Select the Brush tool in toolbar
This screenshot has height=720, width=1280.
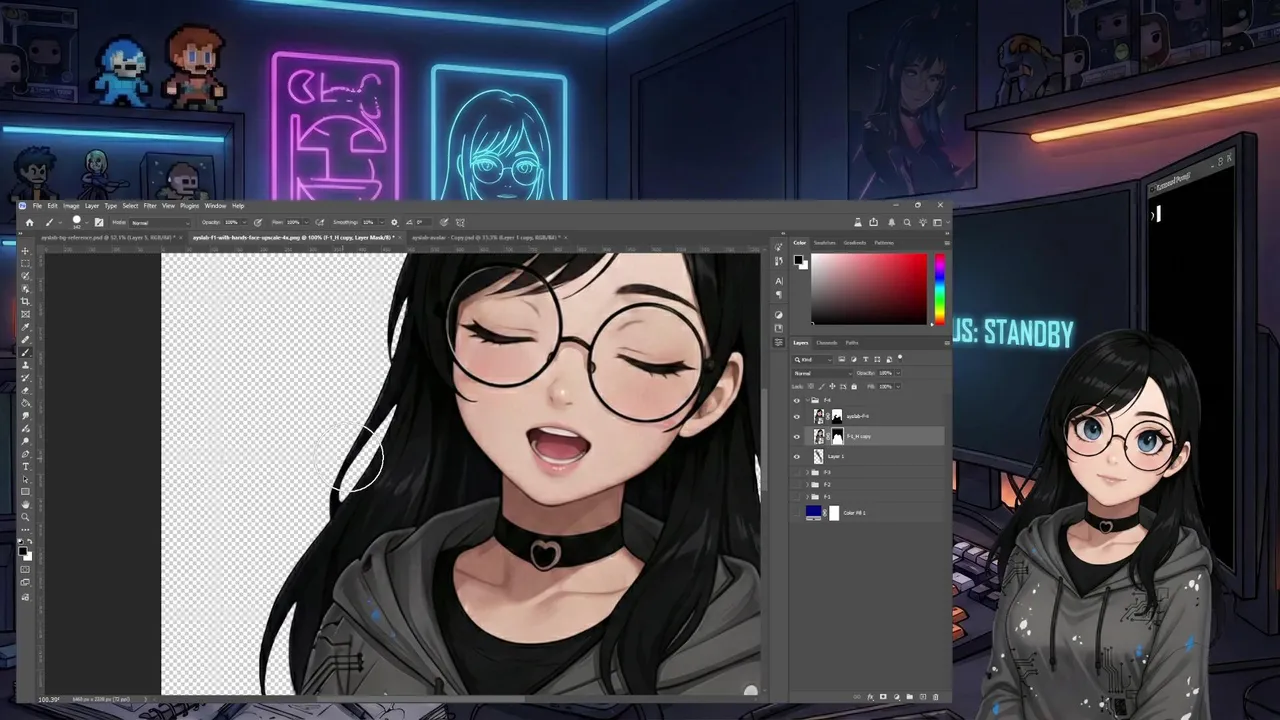26,353
